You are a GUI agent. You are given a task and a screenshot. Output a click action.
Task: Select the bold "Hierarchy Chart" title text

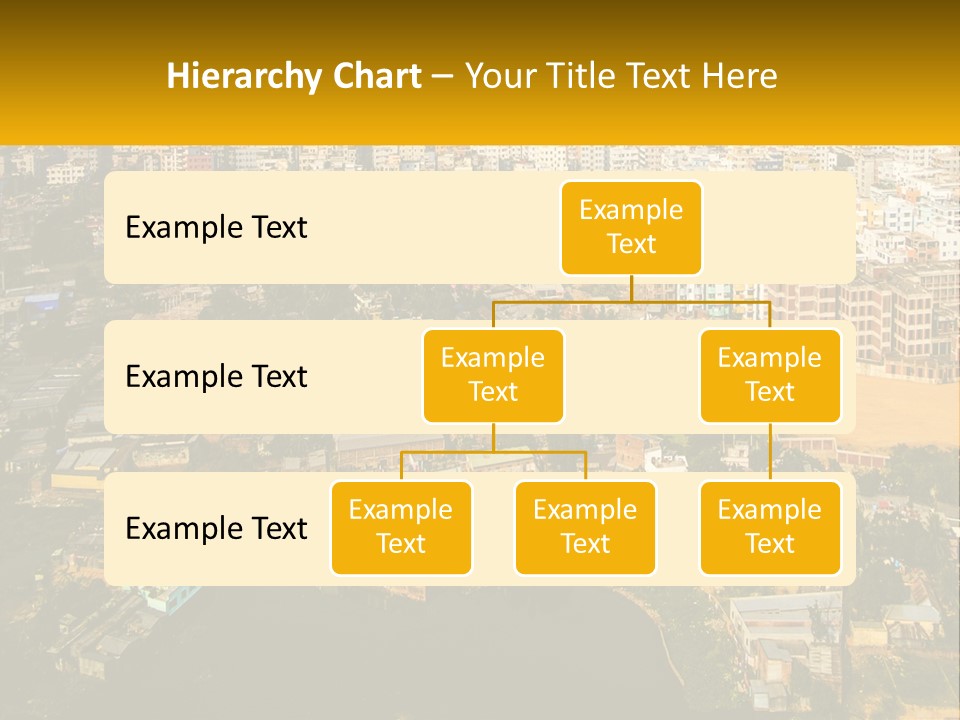point(294,76)
